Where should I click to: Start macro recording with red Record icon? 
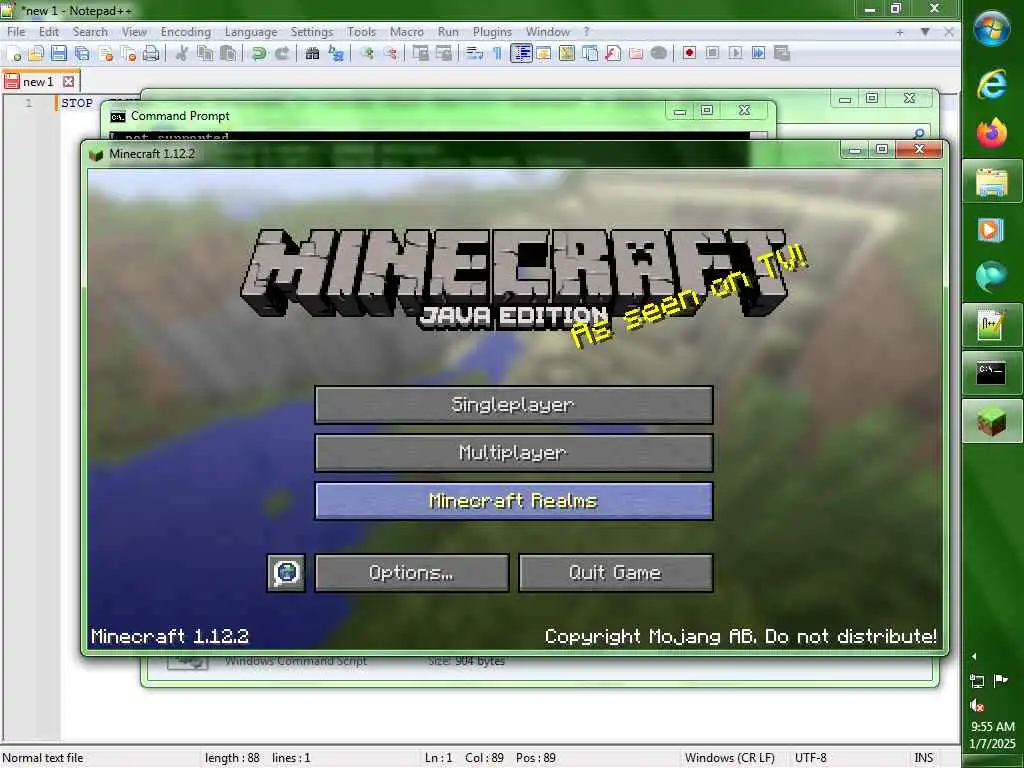[x=689, y=54]
